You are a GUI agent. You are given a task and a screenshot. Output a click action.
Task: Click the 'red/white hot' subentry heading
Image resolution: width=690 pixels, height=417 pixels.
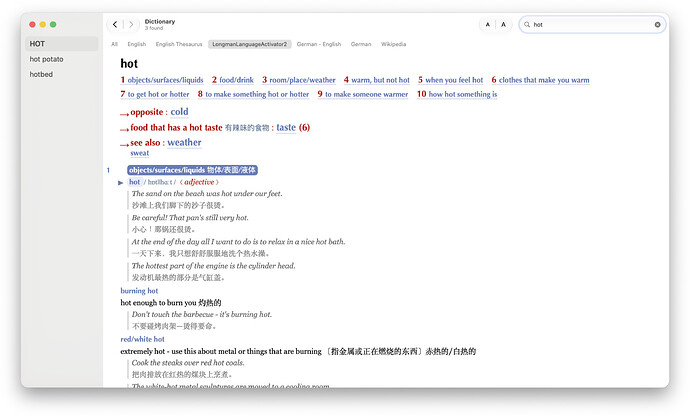coord(142,339)
